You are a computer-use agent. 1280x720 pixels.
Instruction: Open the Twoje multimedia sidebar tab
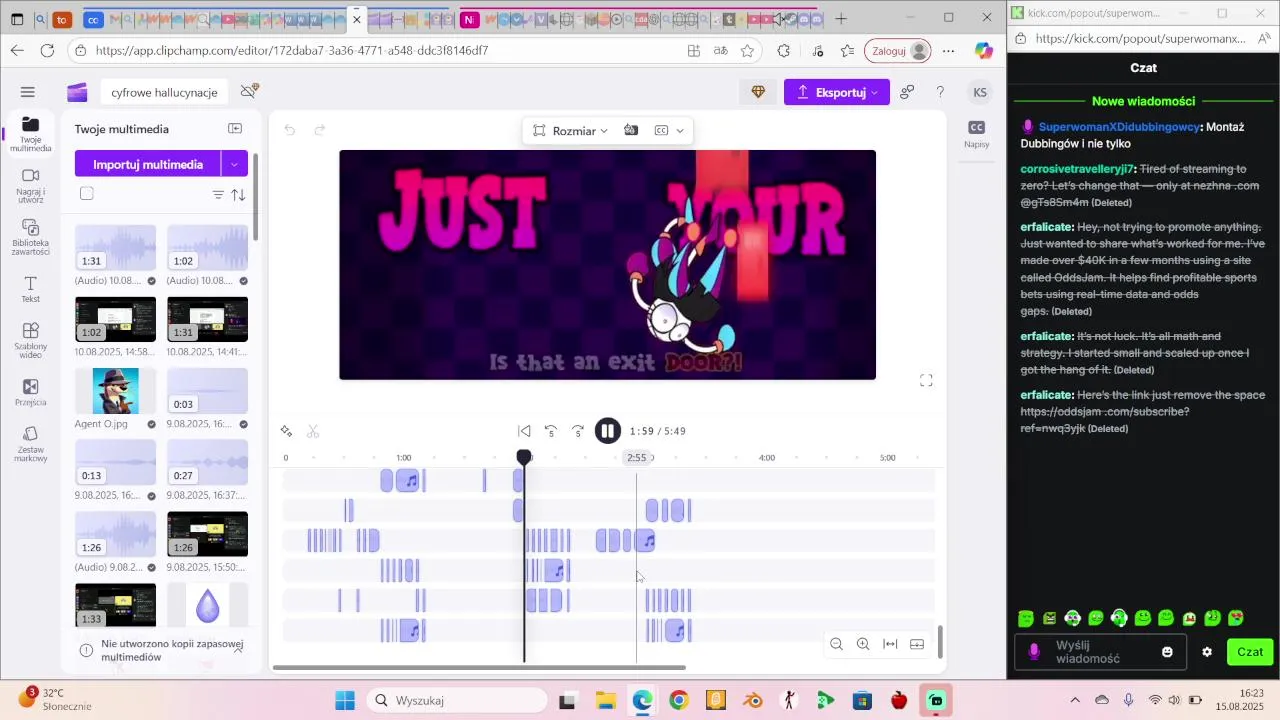[x=31, y=135]
